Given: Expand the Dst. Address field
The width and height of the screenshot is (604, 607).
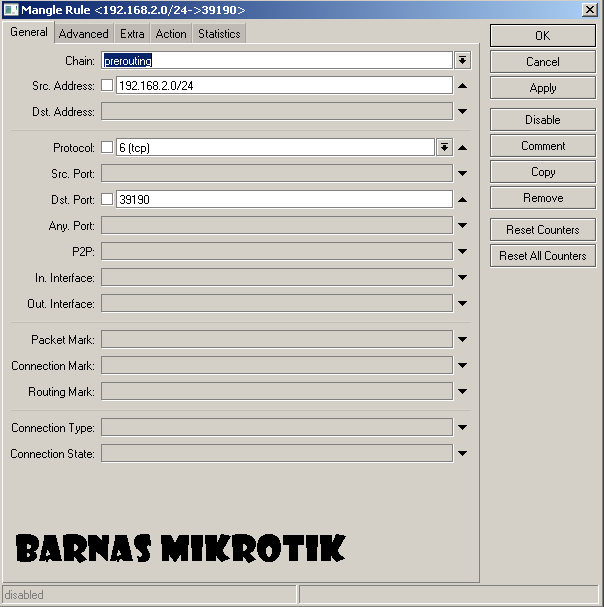Looking at the screenshot, I should pyautogui.click(x=462, y=111).
